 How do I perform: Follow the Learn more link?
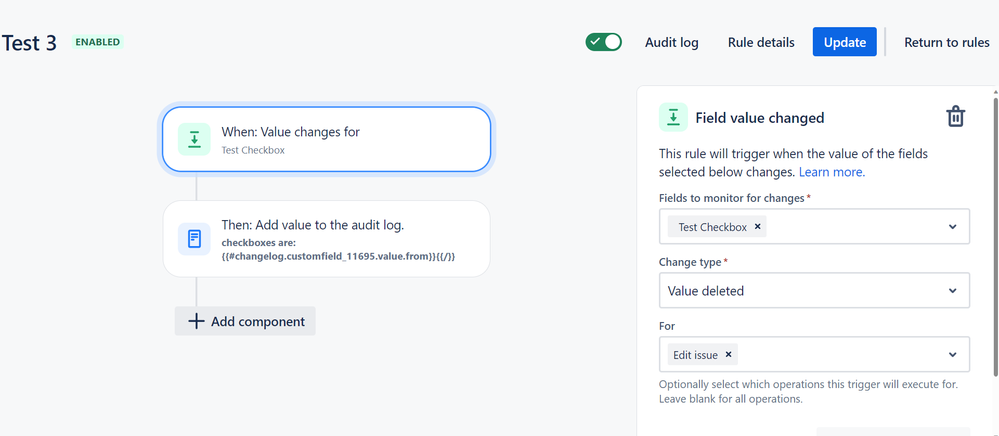pos(831,172)
